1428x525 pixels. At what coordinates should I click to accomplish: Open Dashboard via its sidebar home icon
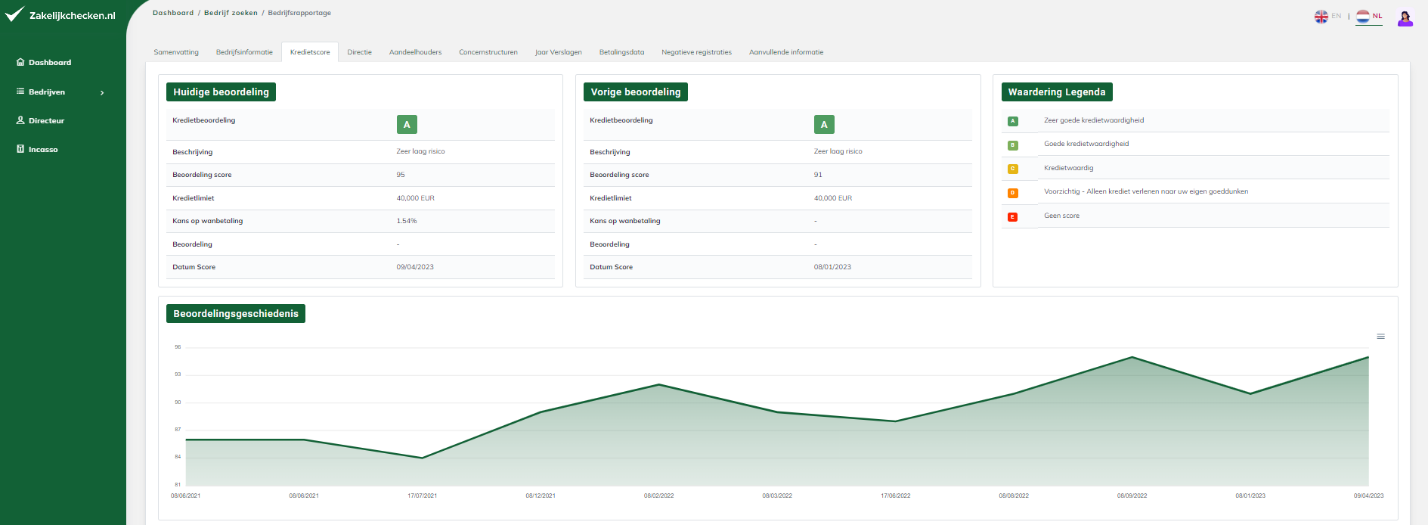[20, 62]
